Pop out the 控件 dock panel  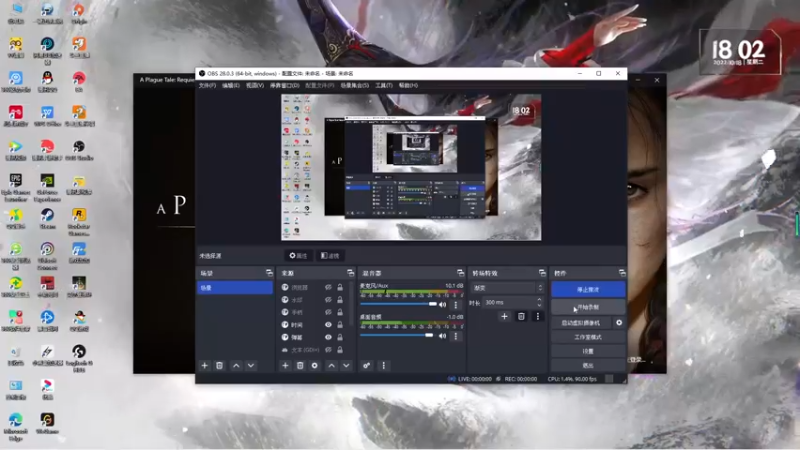(622, 273)
